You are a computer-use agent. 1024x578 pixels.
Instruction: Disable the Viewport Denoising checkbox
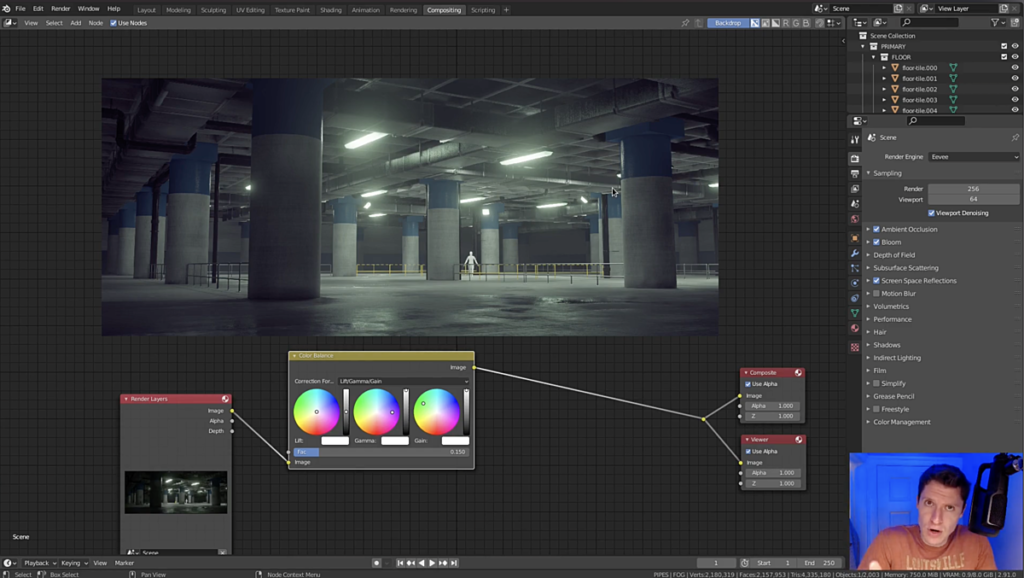click(931, 213)
